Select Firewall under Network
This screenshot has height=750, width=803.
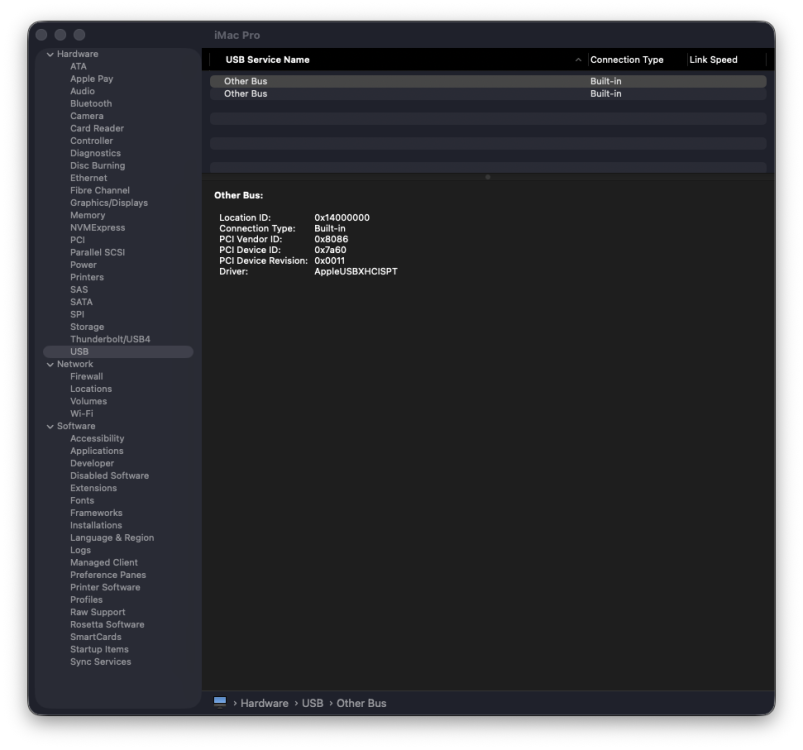pos(87,376)
